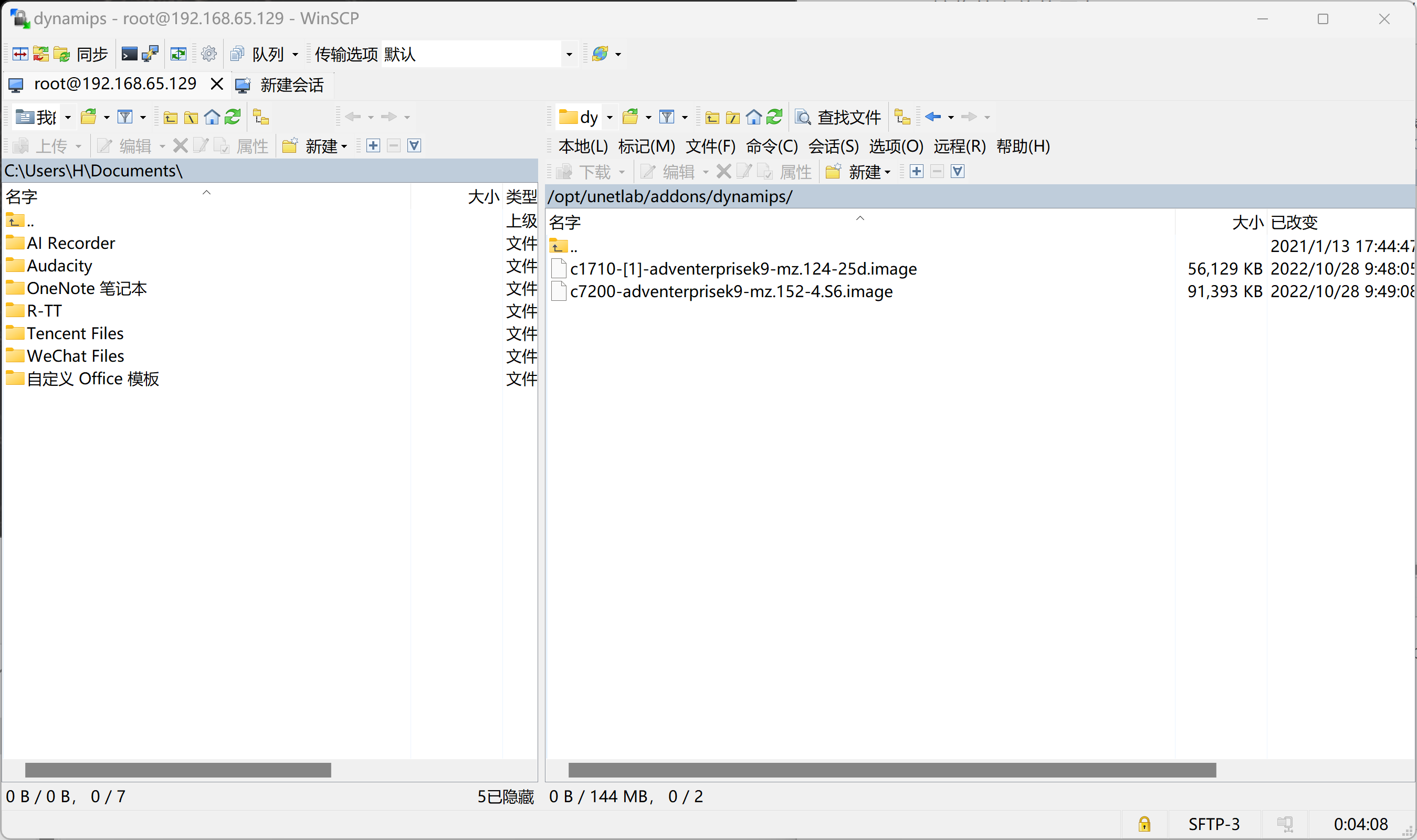1417x840 pixels.
Task: Click local select files plus icon
Action: coord(373,146)
